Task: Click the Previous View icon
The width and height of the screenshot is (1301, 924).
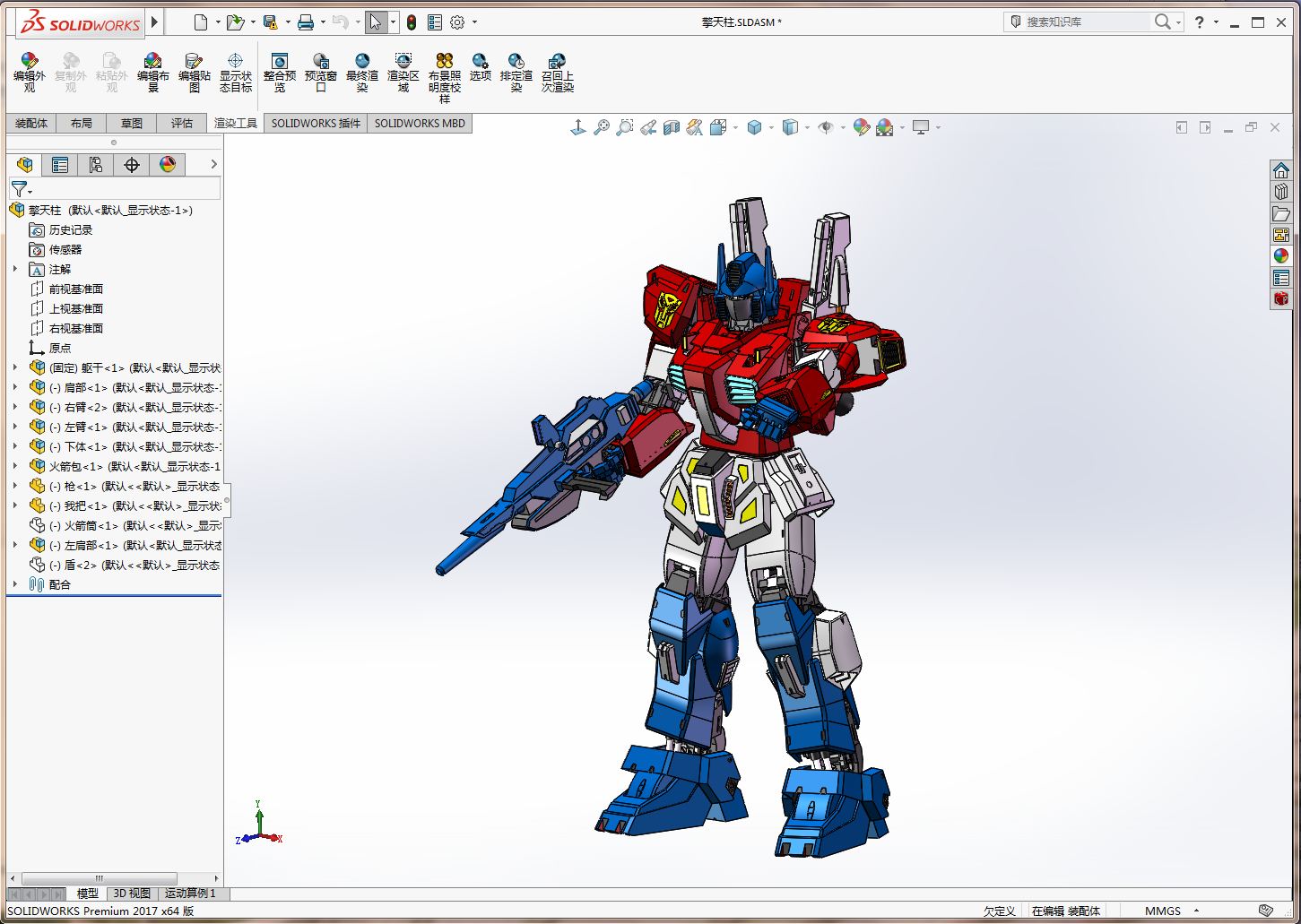Action: (x=648, y=128)
